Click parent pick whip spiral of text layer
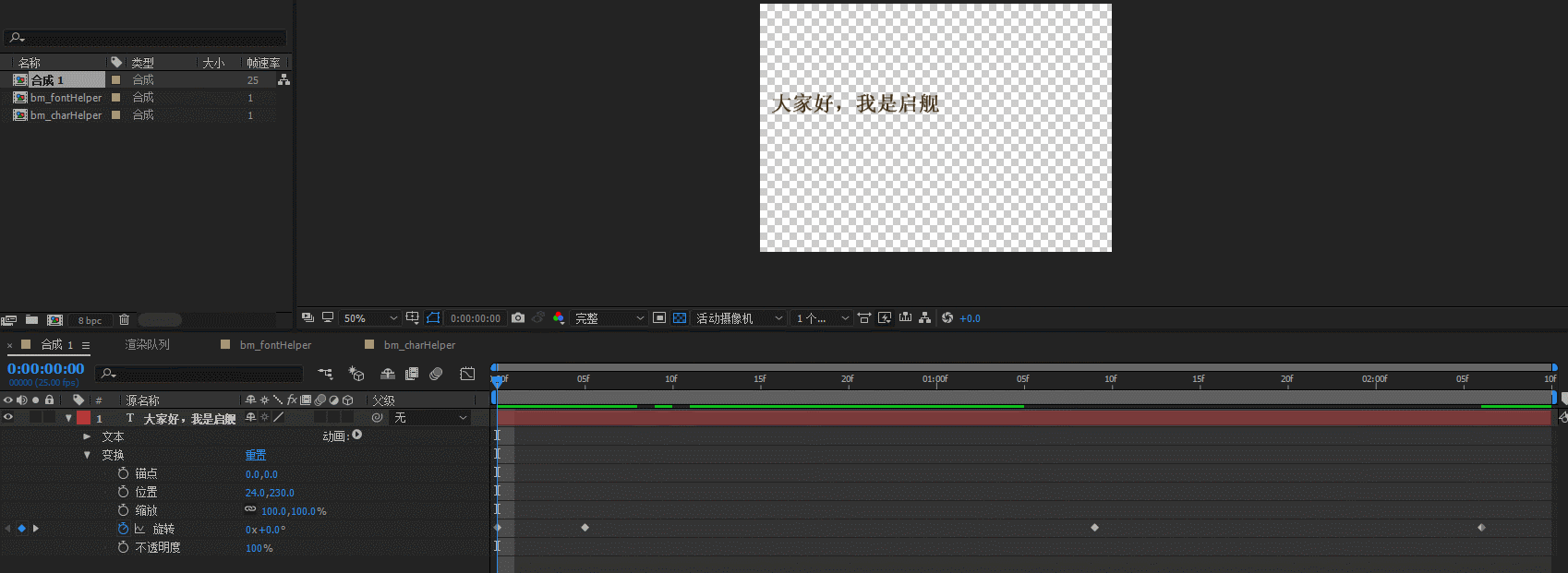This screenshot has width=1568, height=573. [377, 418]
